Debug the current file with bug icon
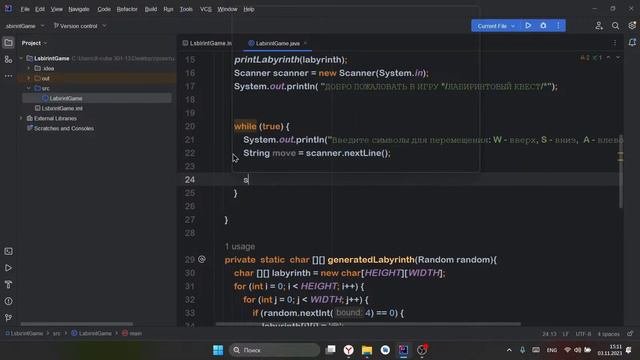The image size is (640, 360). pyautogui.click(x=543, y=26)
